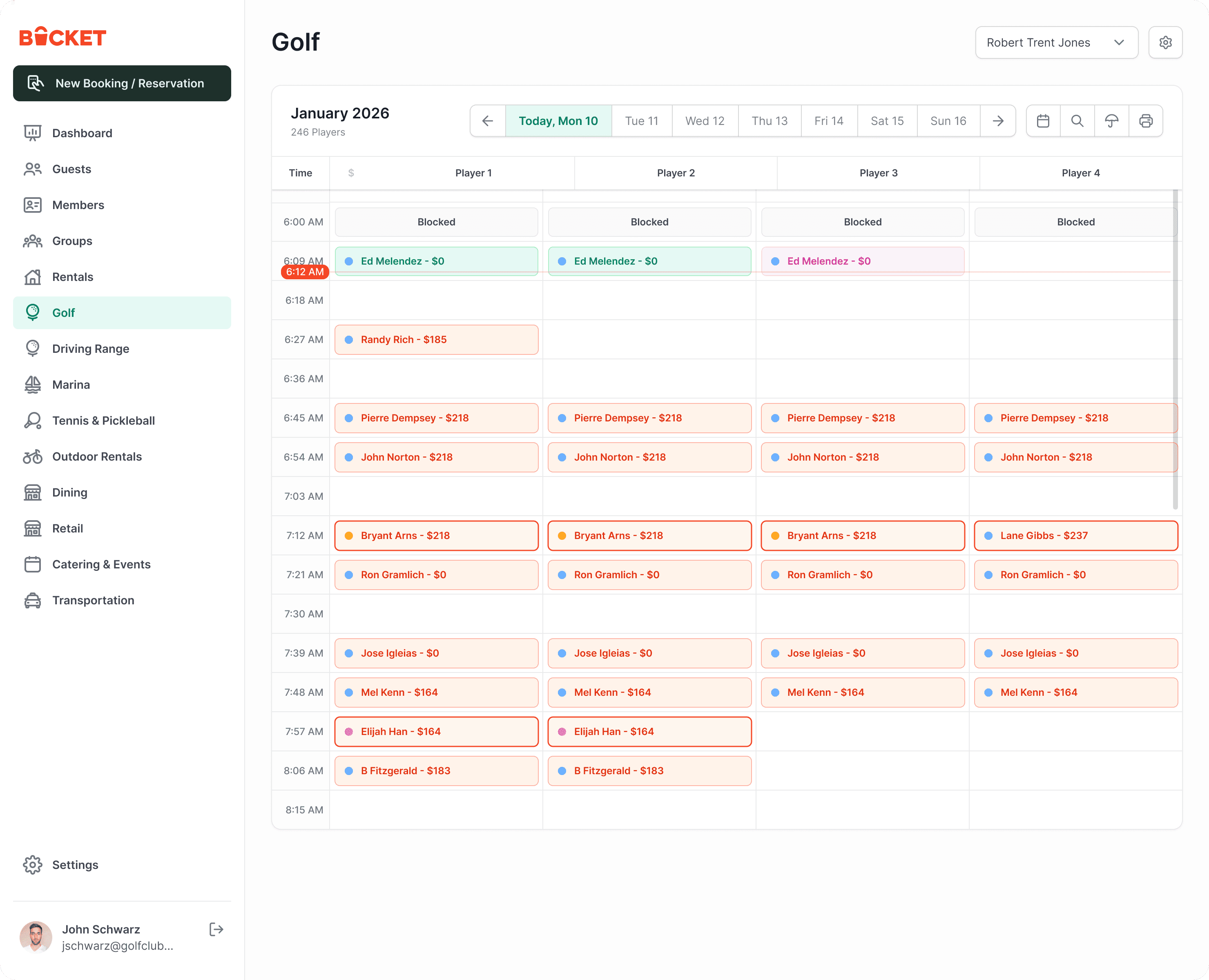Image resolution: width=1209 pixels, height=980 pixels.
Task: Click the New Booking / Reservation button
Action: 122,83
